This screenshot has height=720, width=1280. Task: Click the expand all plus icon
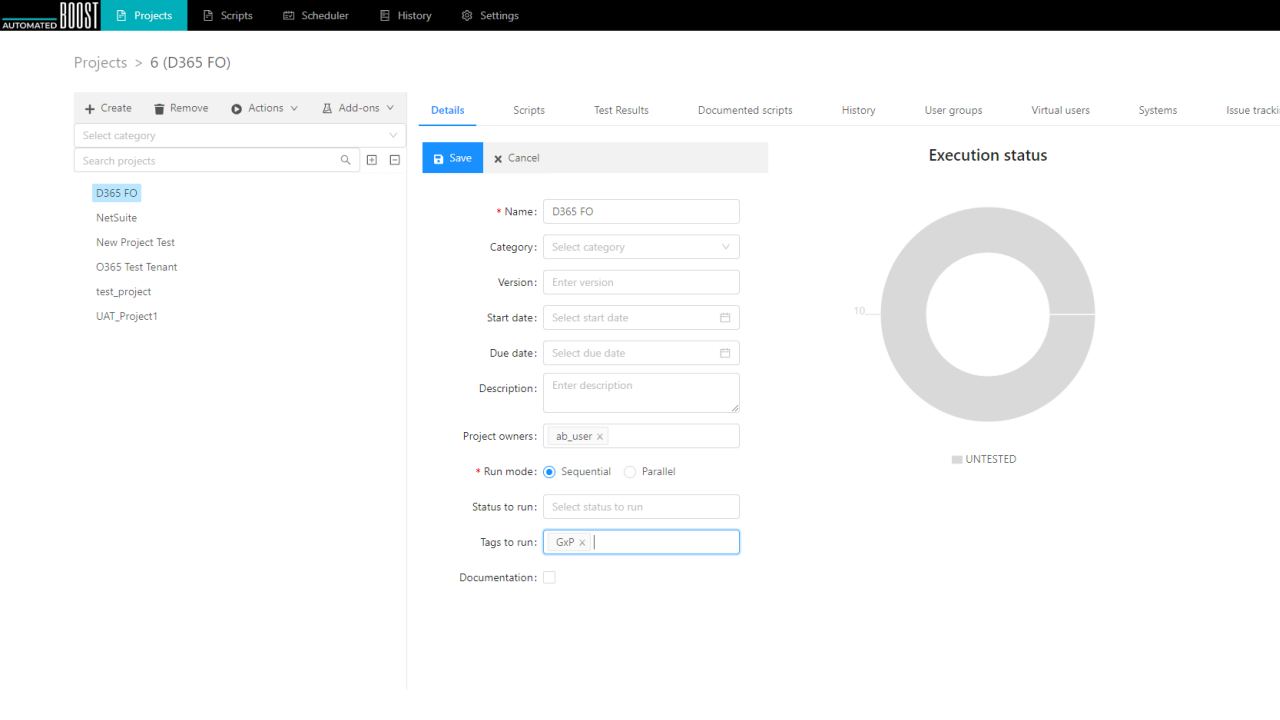[372, 160]
